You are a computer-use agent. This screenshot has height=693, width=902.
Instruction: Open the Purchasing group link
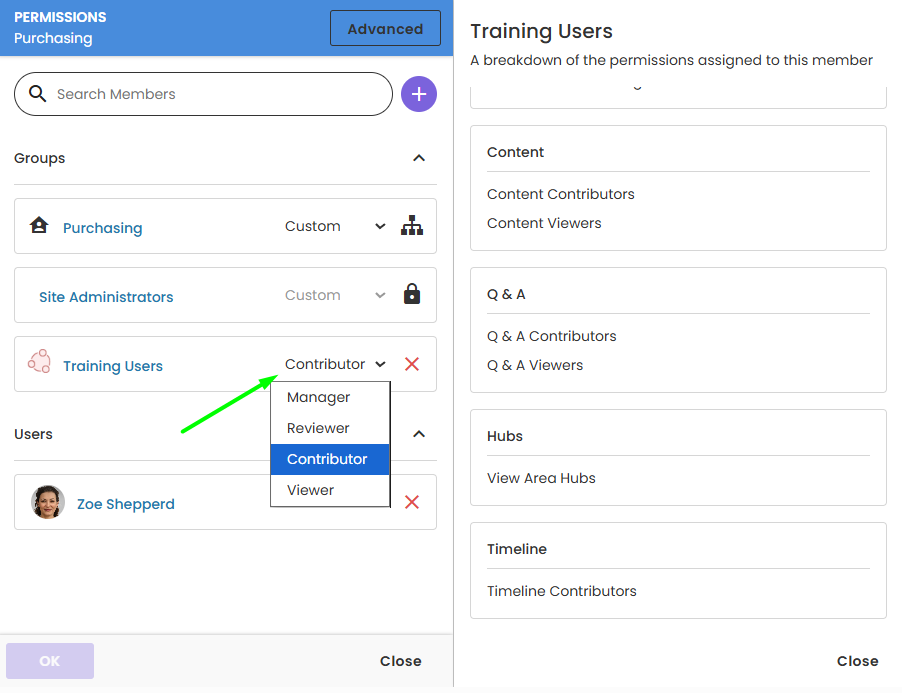(x=102, y=228)
